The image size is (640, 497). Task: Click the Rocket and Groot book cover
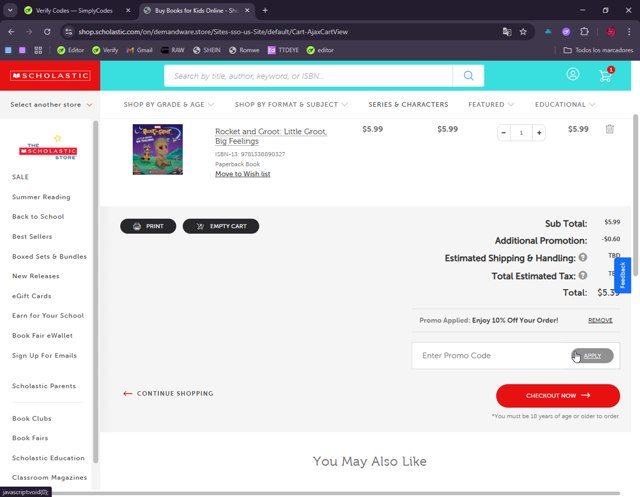pos(158,149)
